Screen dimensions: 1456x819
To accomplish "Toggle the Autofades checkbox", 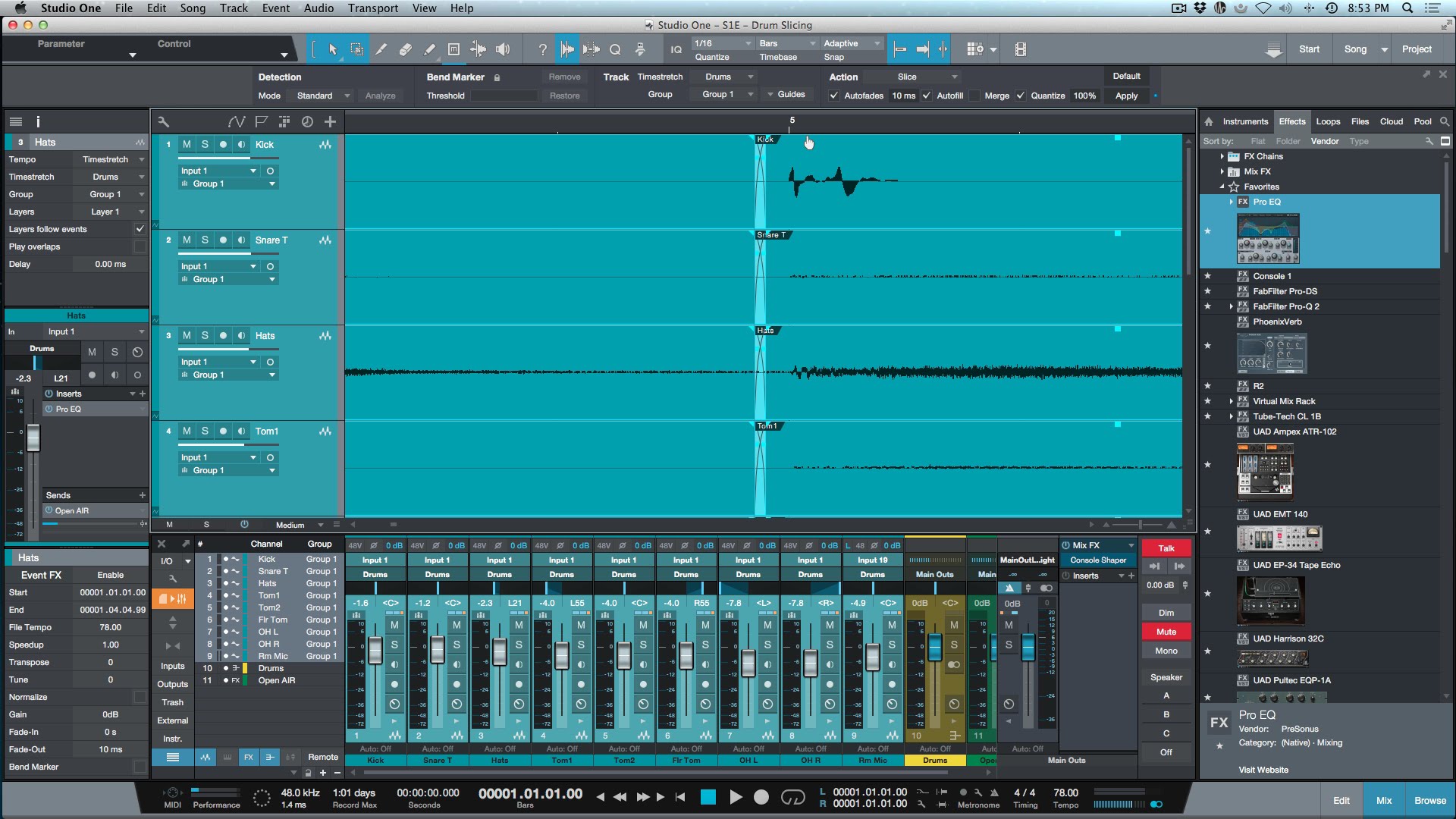I will (x=834, y=96).
